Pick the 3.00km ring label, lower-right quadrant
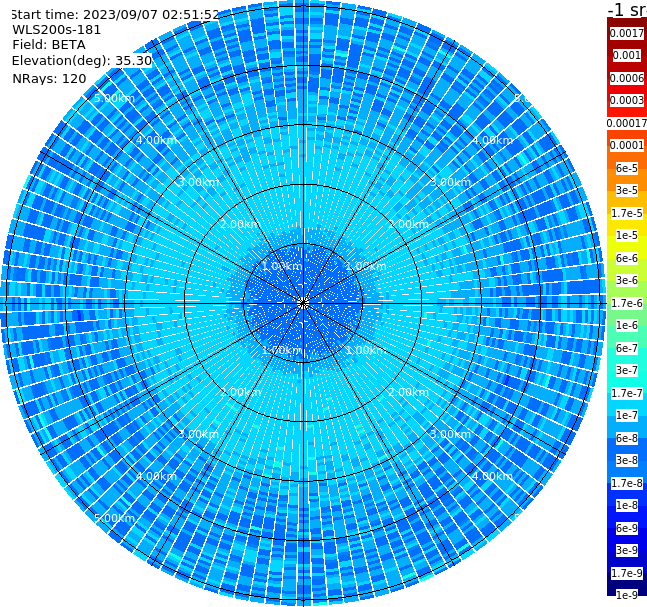 click(450, 434)
